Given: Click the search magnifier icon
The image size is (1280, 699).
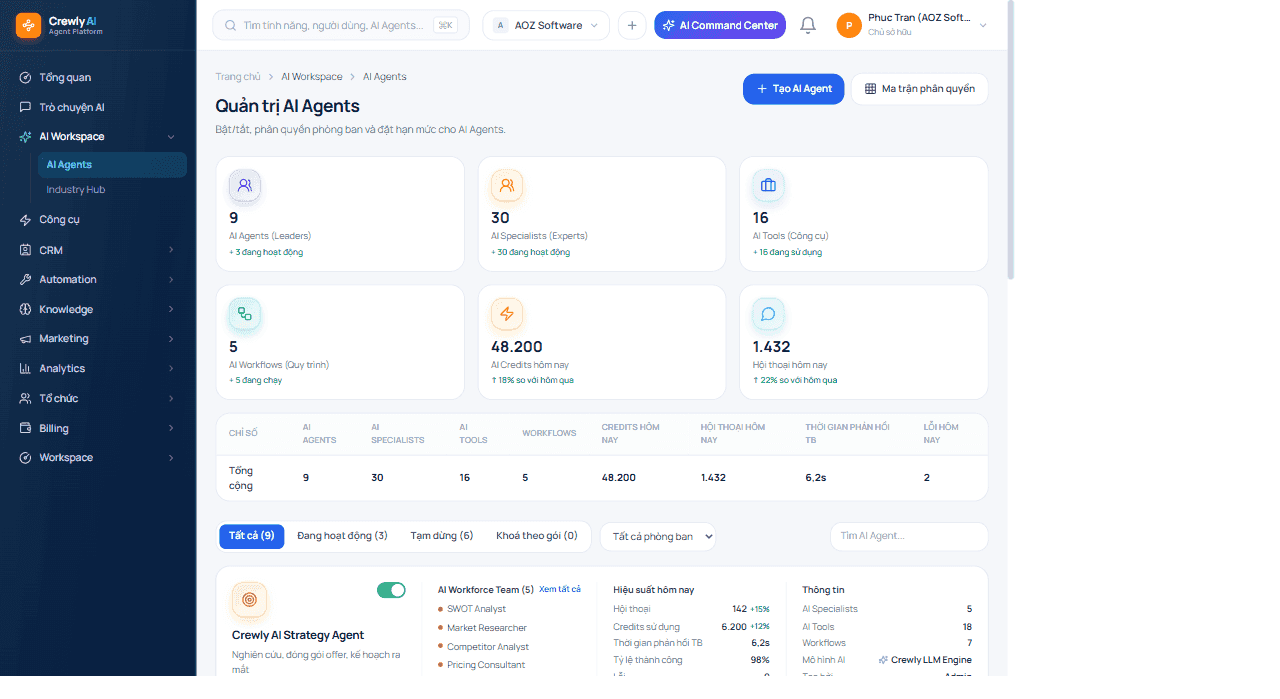Looking at the screenshot, I should 231,25.
